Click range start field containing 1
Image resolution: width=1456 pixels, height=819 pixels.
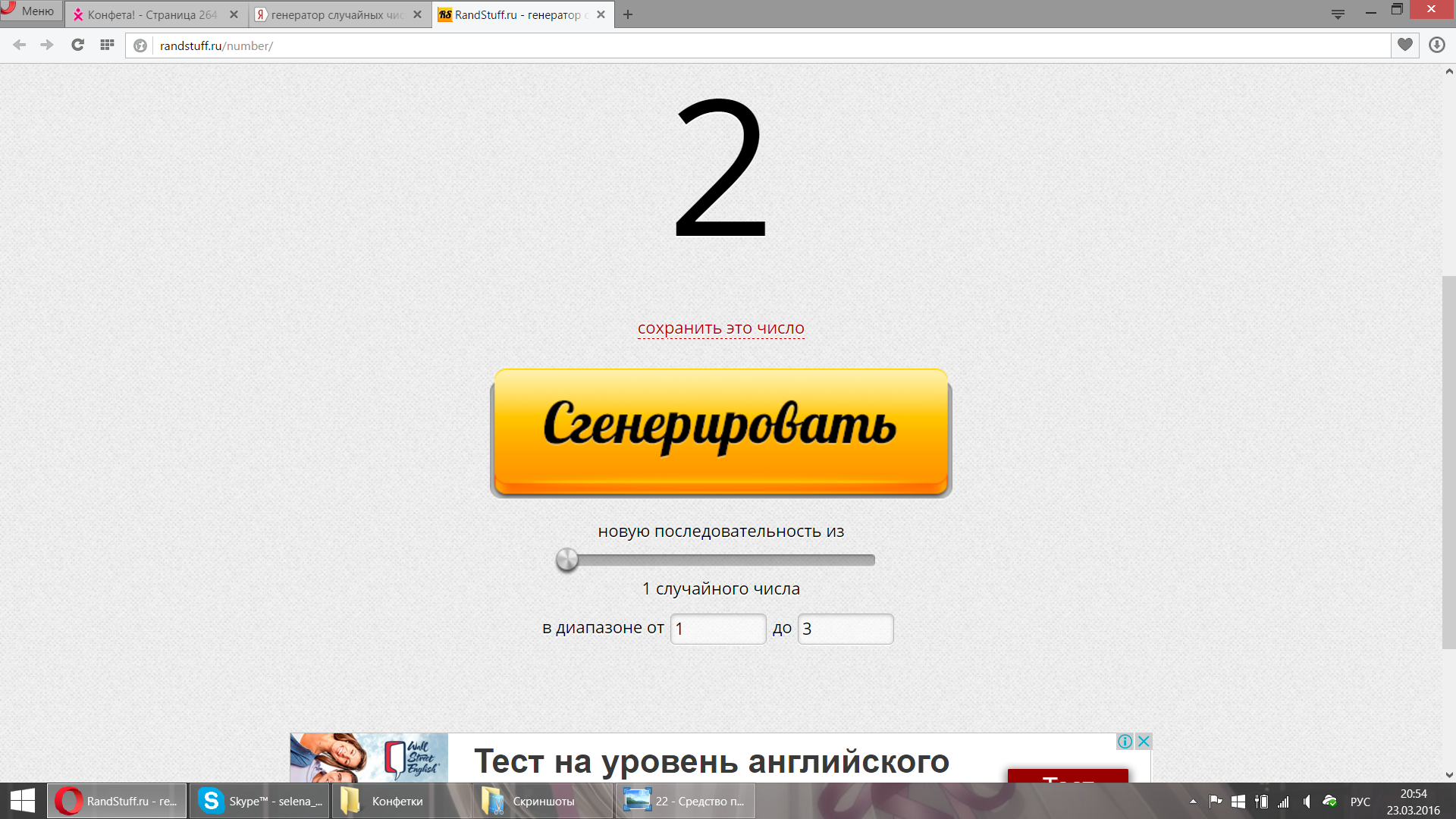pos(717,629)
